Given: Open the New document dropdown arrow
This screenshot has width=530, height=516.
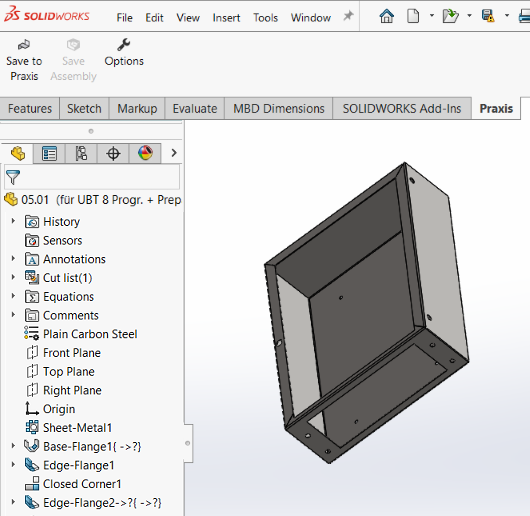Looking at the screenshot, I should (432, 15).
